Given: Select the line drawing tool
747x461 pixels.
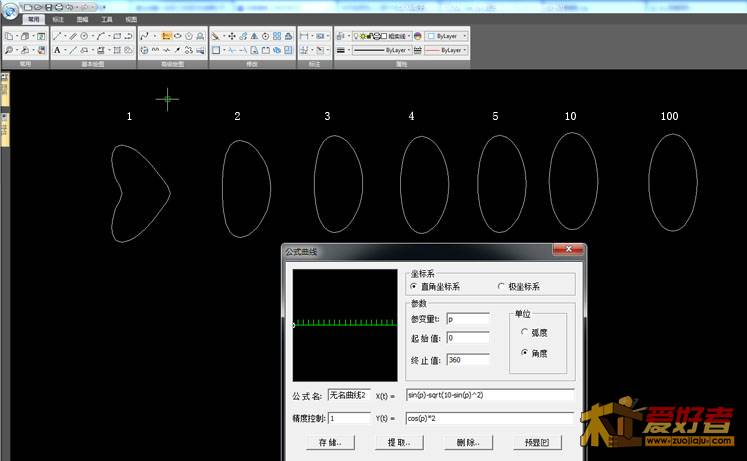Looking at the screenshot, I should click(x=58, y=35).
